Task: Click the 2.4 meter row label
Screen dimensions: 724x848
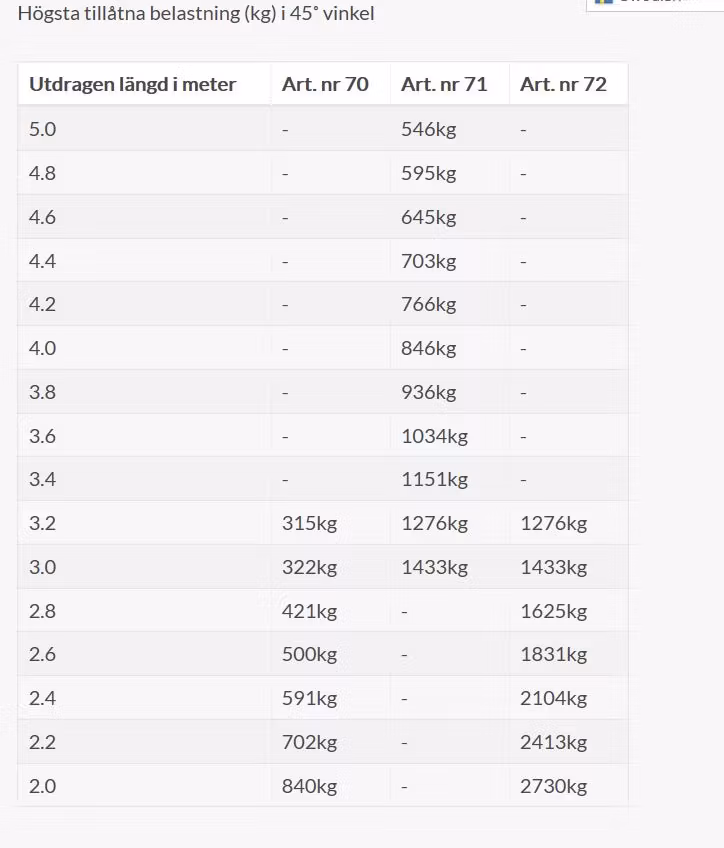Action: [x=43, y=698]
